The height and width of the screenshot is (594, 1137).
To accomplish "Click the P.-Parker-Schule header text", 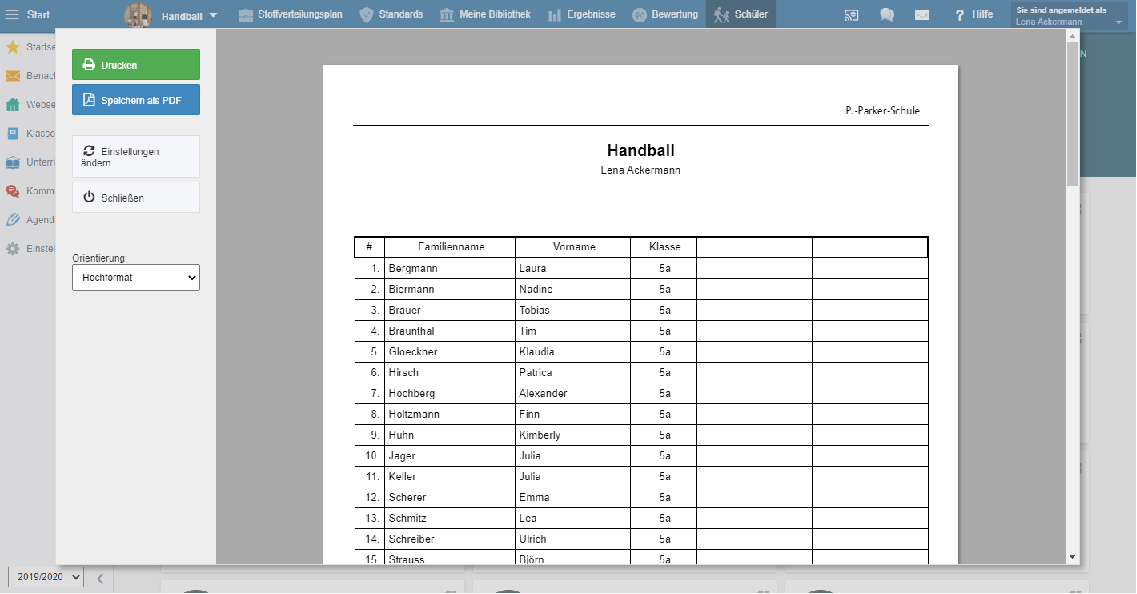I will 882,110.
